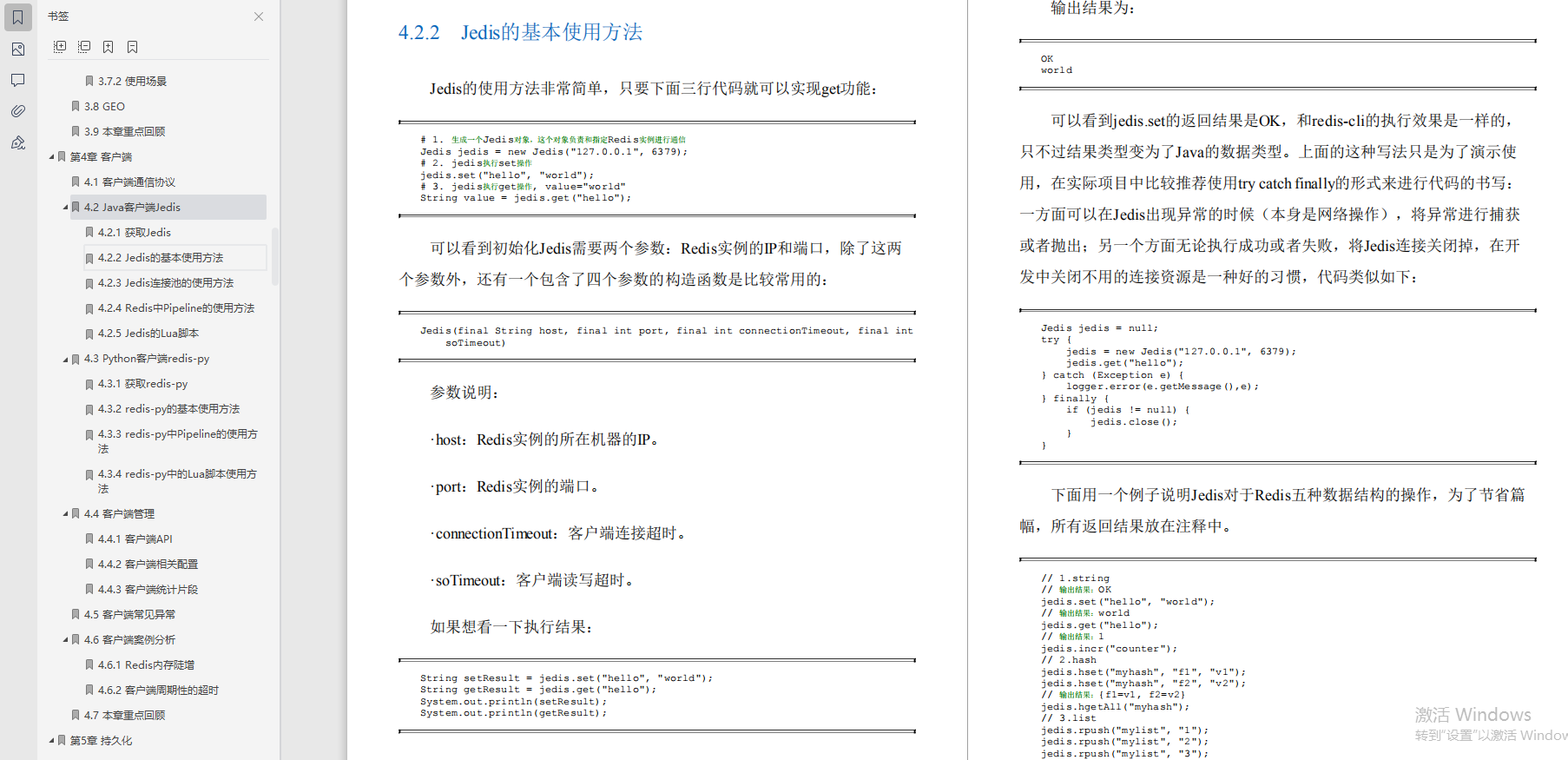Click the 输出结果为 text on the right page

point(1092,8)
